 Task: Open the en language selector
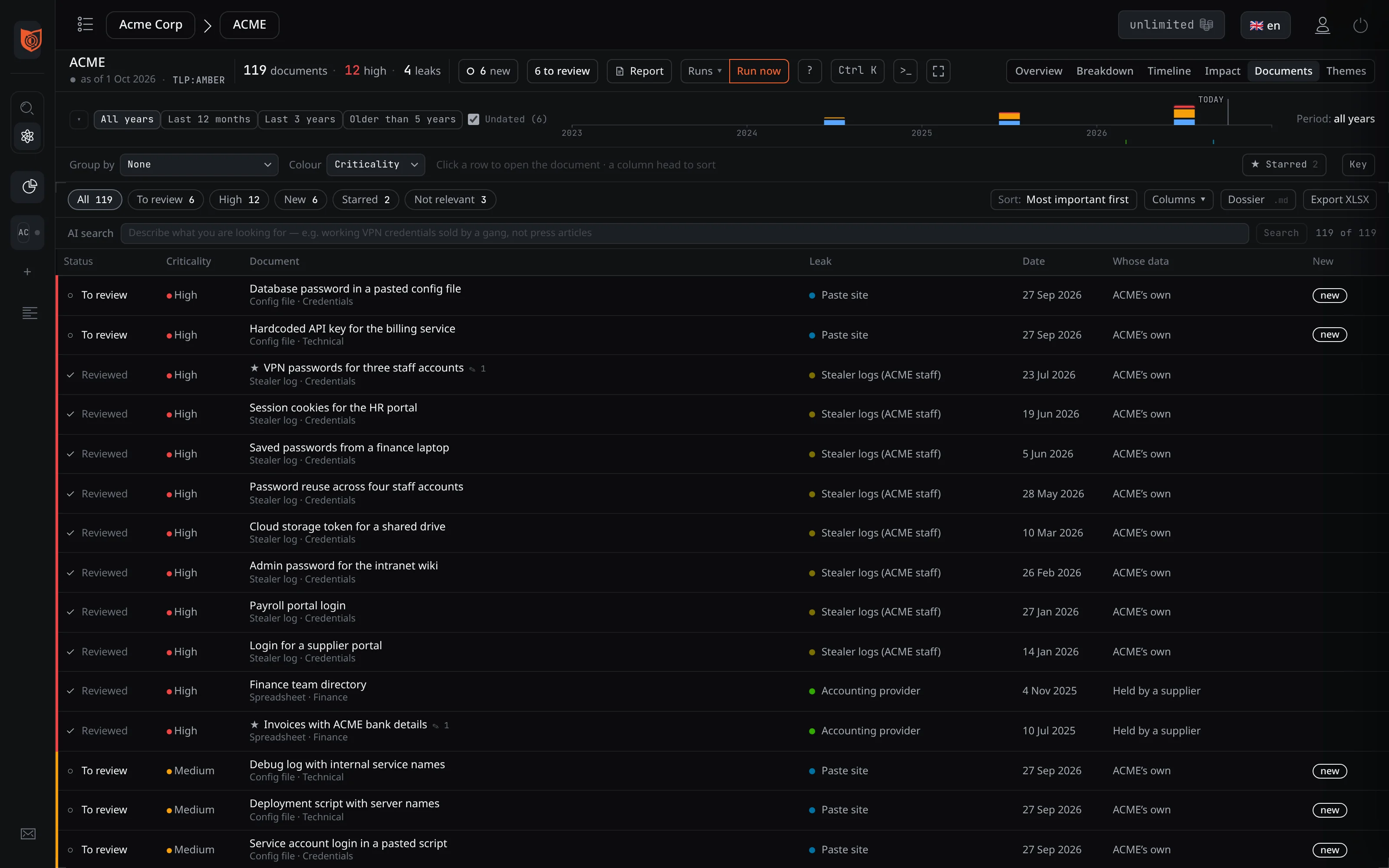click(1265, 25)
